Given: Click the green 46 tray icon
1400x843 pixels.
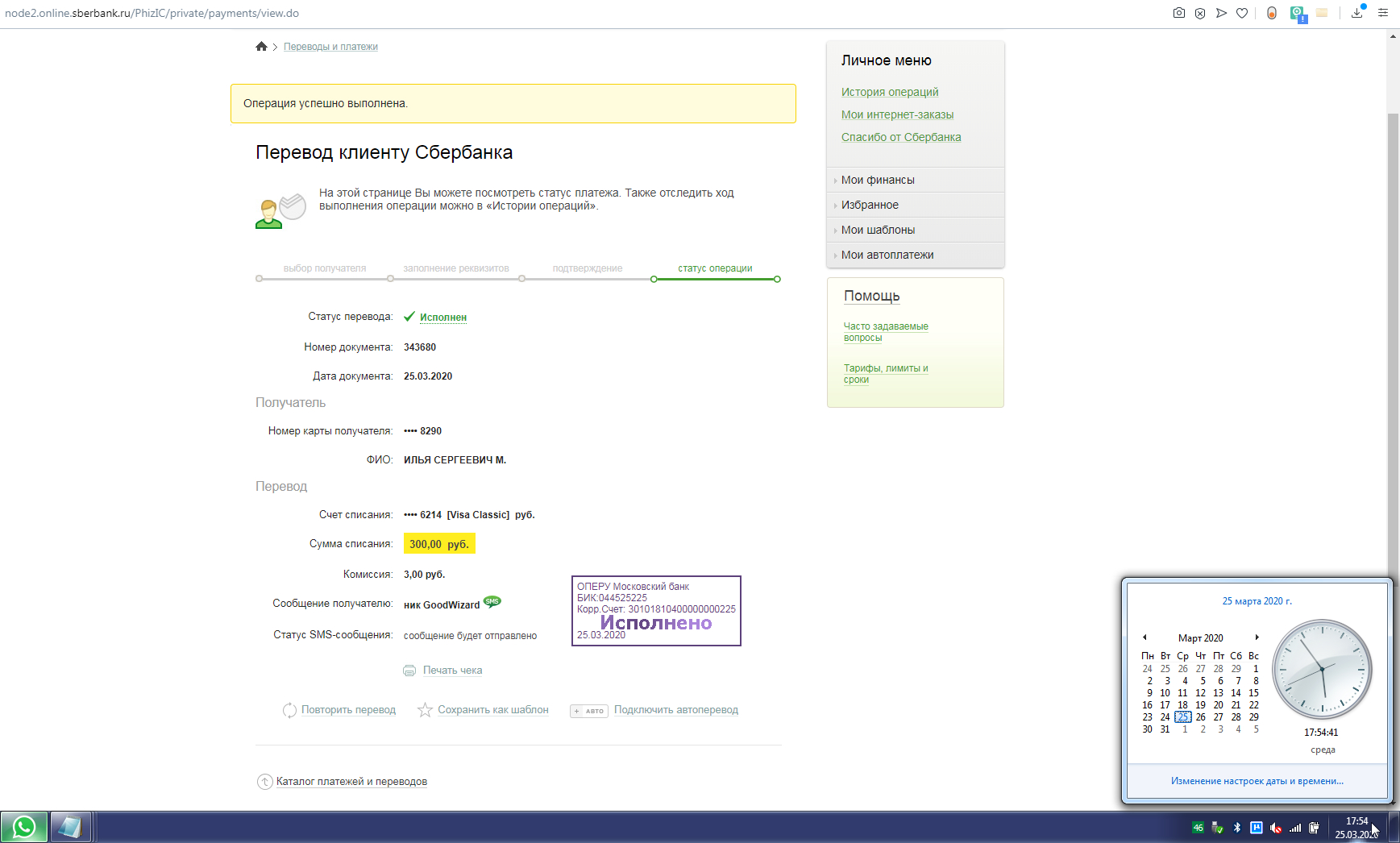Looking at the screenshot, I should [x=1198, y=828].
